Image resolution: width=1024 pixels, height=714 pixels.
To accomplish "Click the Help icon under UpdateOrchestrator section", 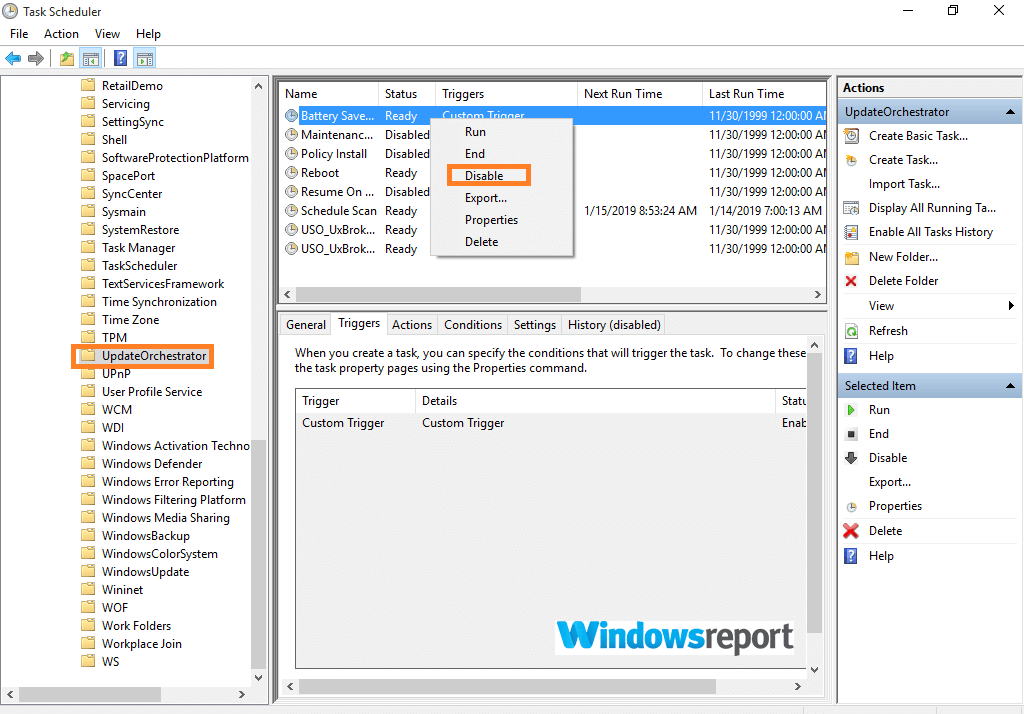I will click(x=851, y=356).
